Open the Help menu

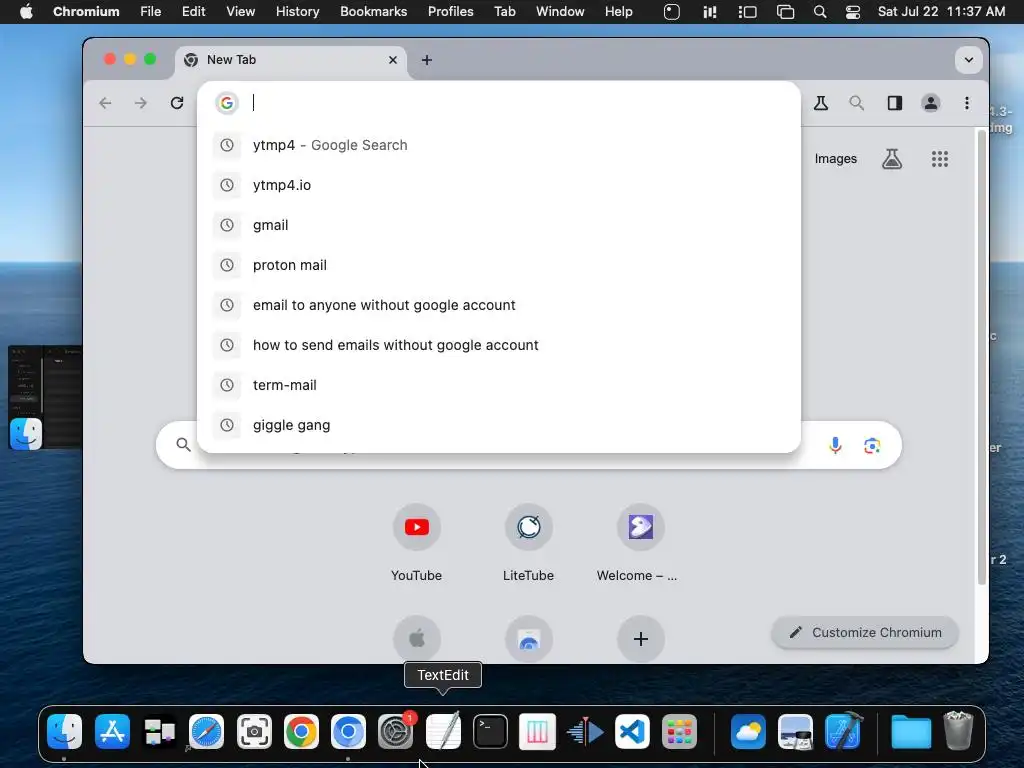(x=618, y=12)
